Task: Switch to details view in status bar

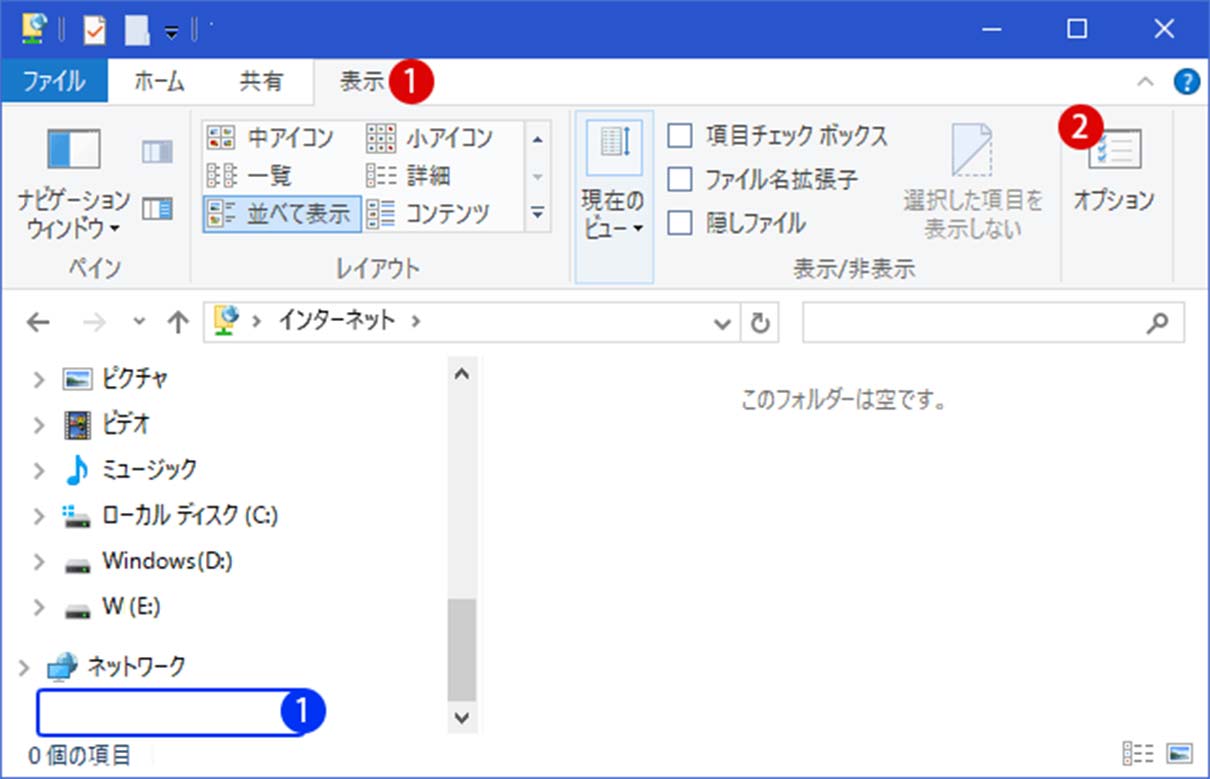Action: (1138, 753)
